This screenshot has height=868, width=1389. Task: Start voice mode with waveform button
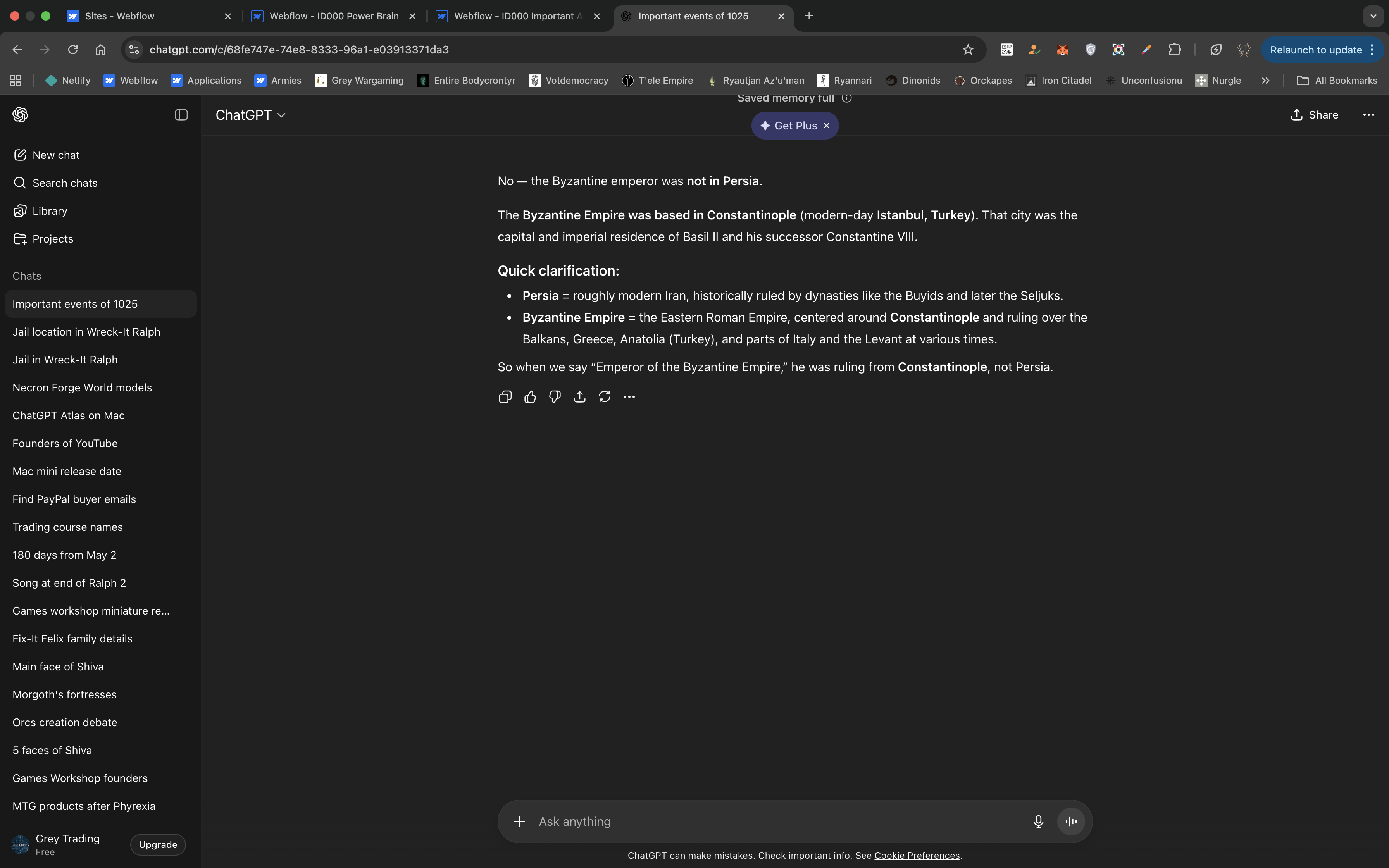(1070, 821)
